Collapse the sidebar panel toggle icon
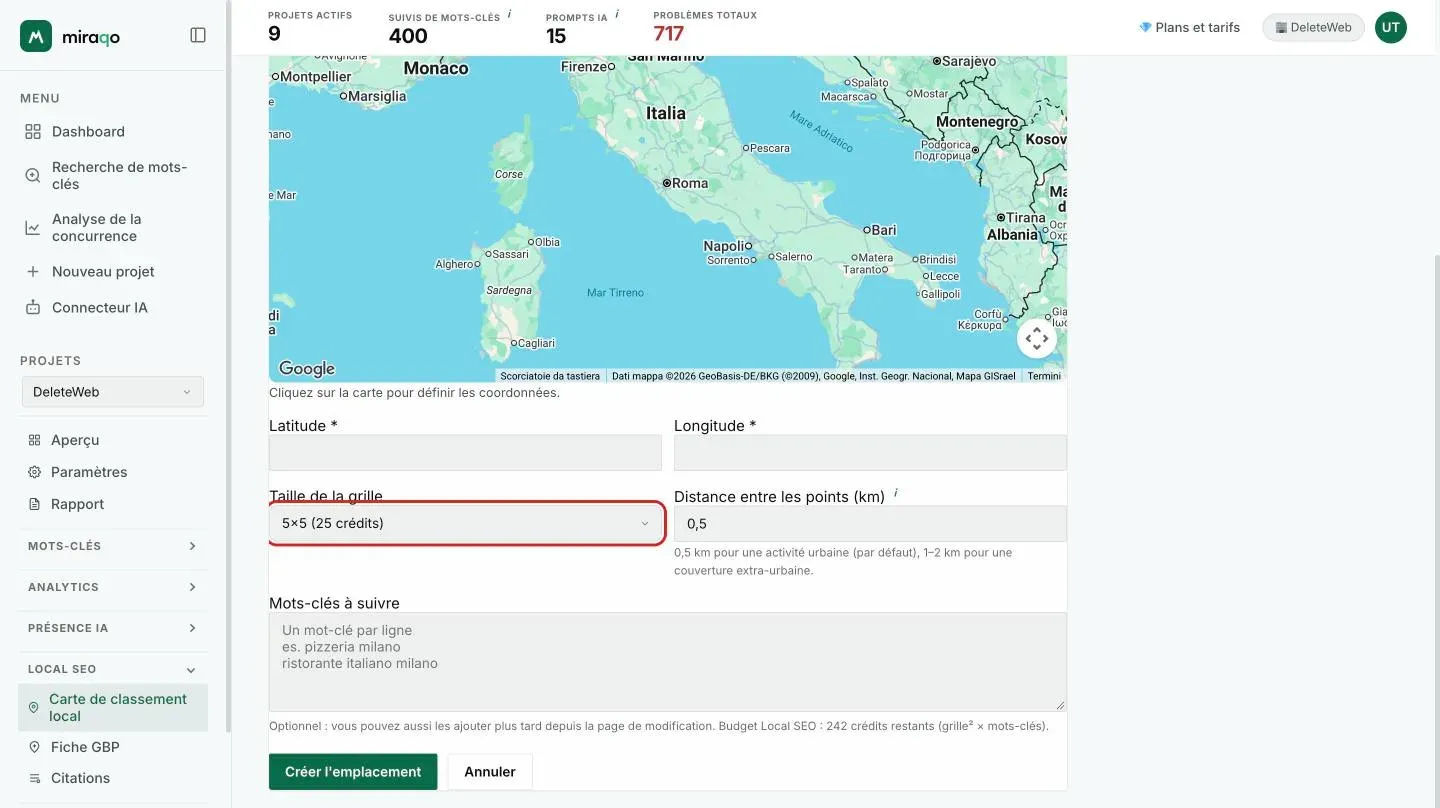The width and height of the screenshot is (1440, 808). pos(198,35)
